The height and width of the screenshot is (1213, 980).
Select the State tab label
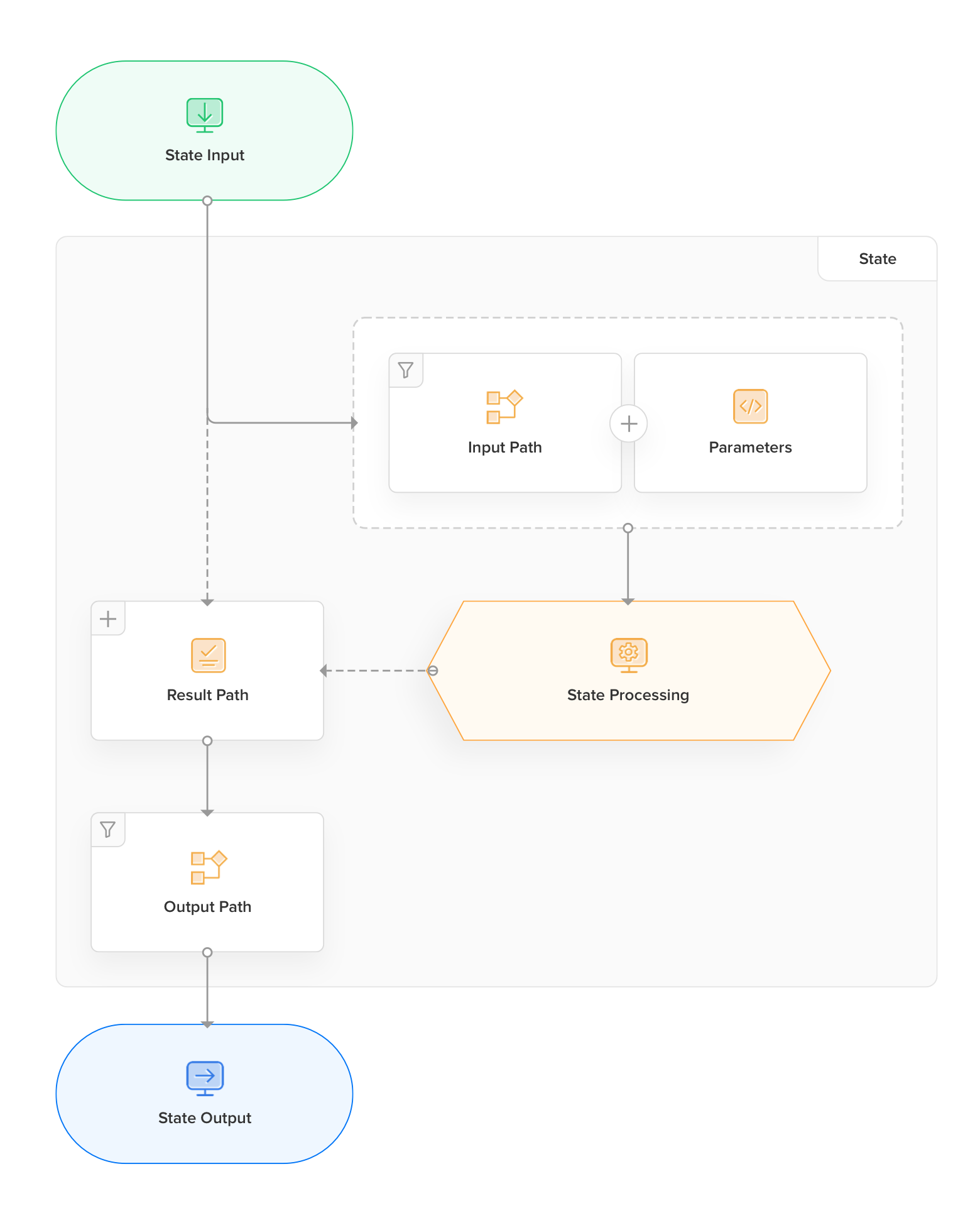click(x=877, y=259)
